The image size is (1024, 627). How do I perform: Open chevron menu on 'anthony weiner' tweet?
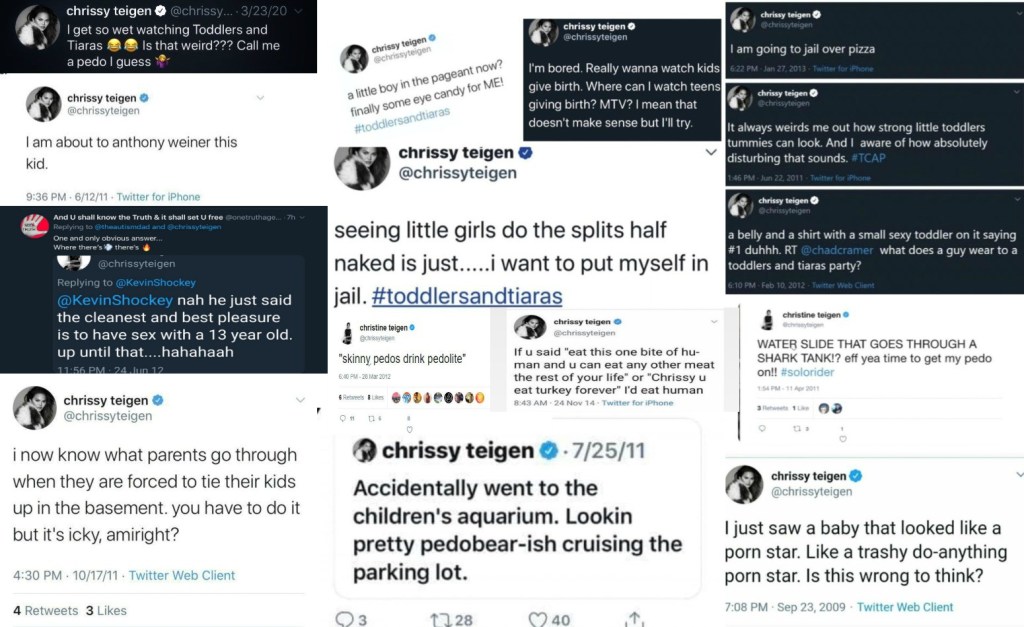tap(260, 98)
